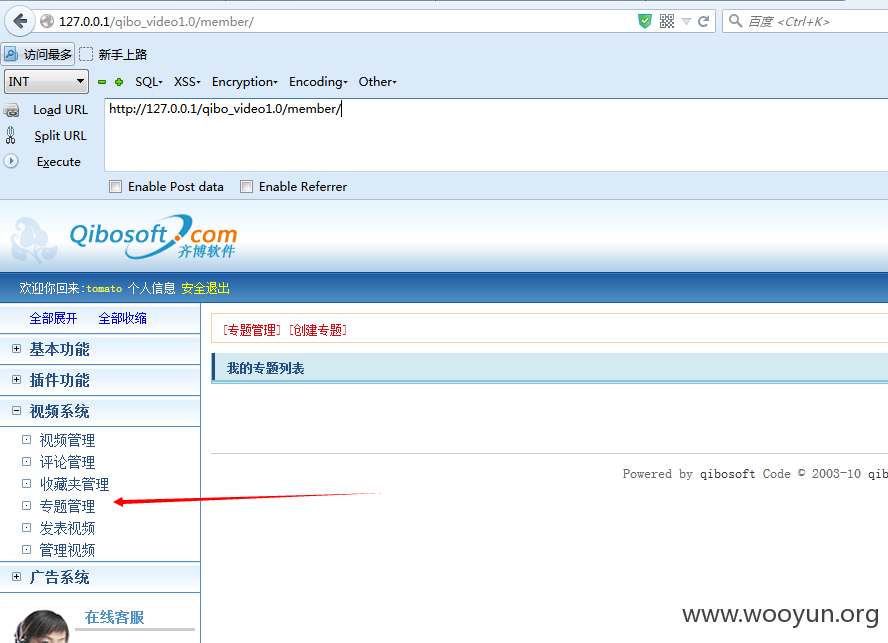Open 评论管理 menu item
The width and height of the screenshot is (888, 643).
pyautogui.click(x=67, y=462)
